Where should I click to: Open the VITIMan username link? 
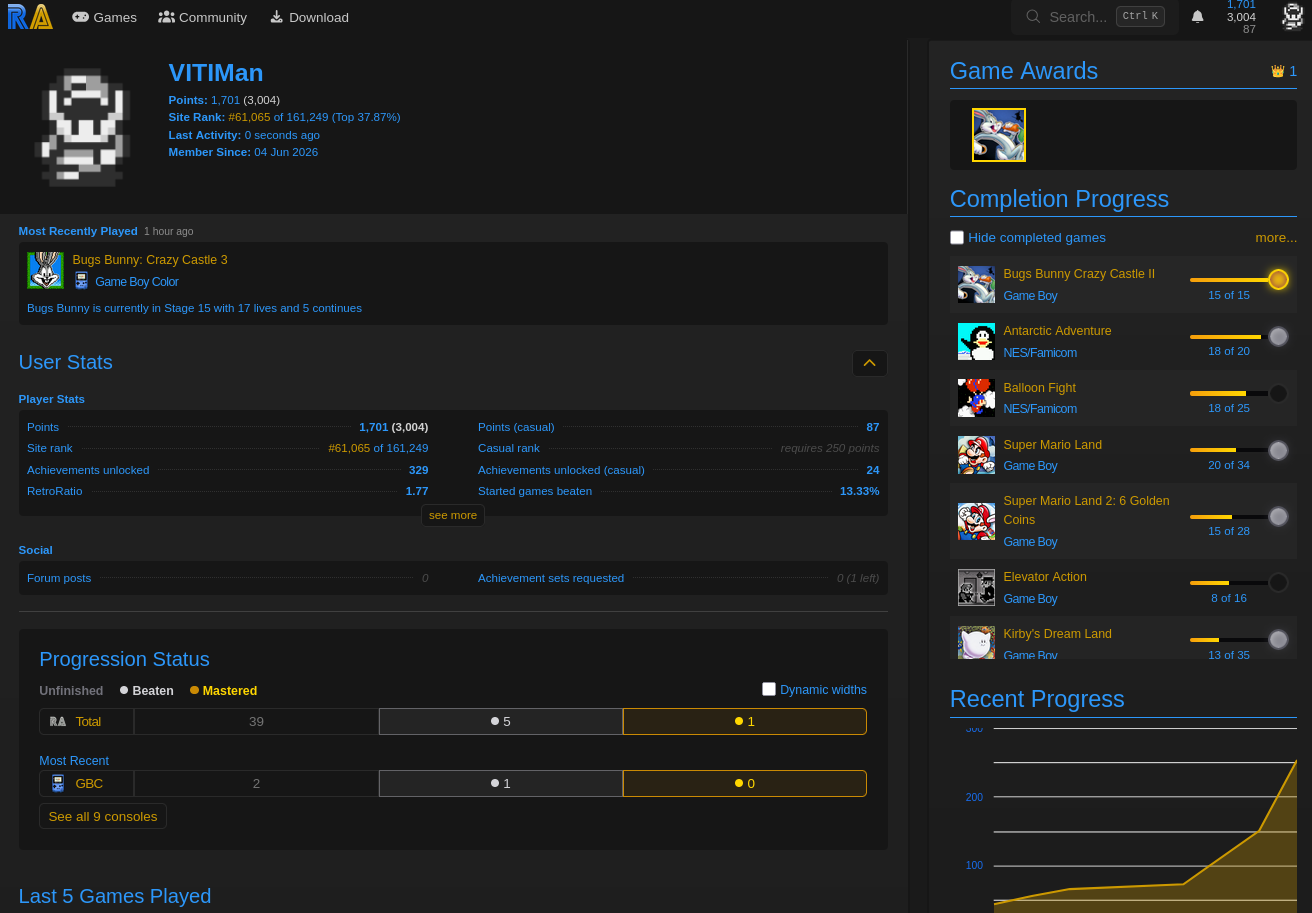pos(216,73)
